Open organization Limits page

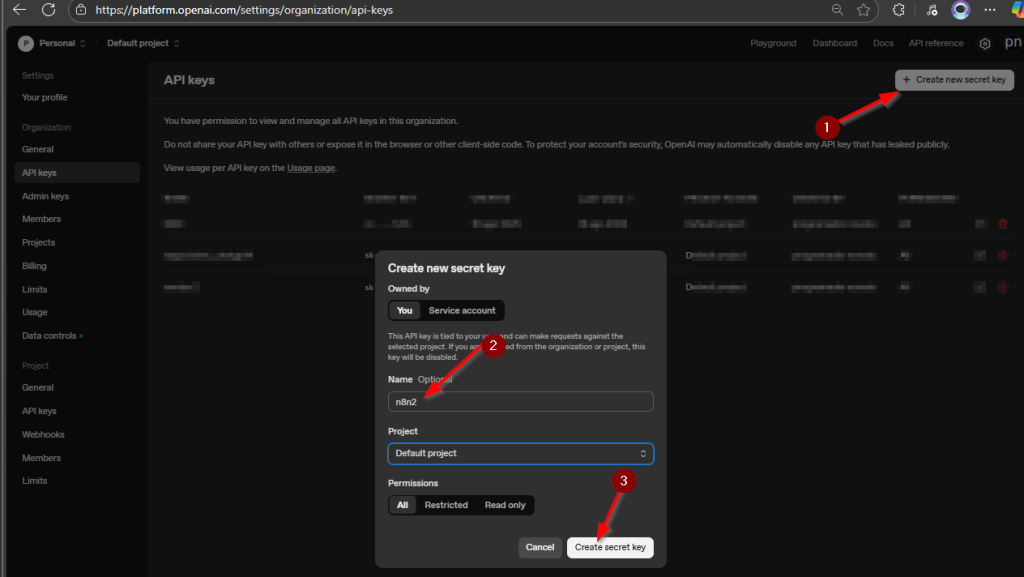point(35,289)
